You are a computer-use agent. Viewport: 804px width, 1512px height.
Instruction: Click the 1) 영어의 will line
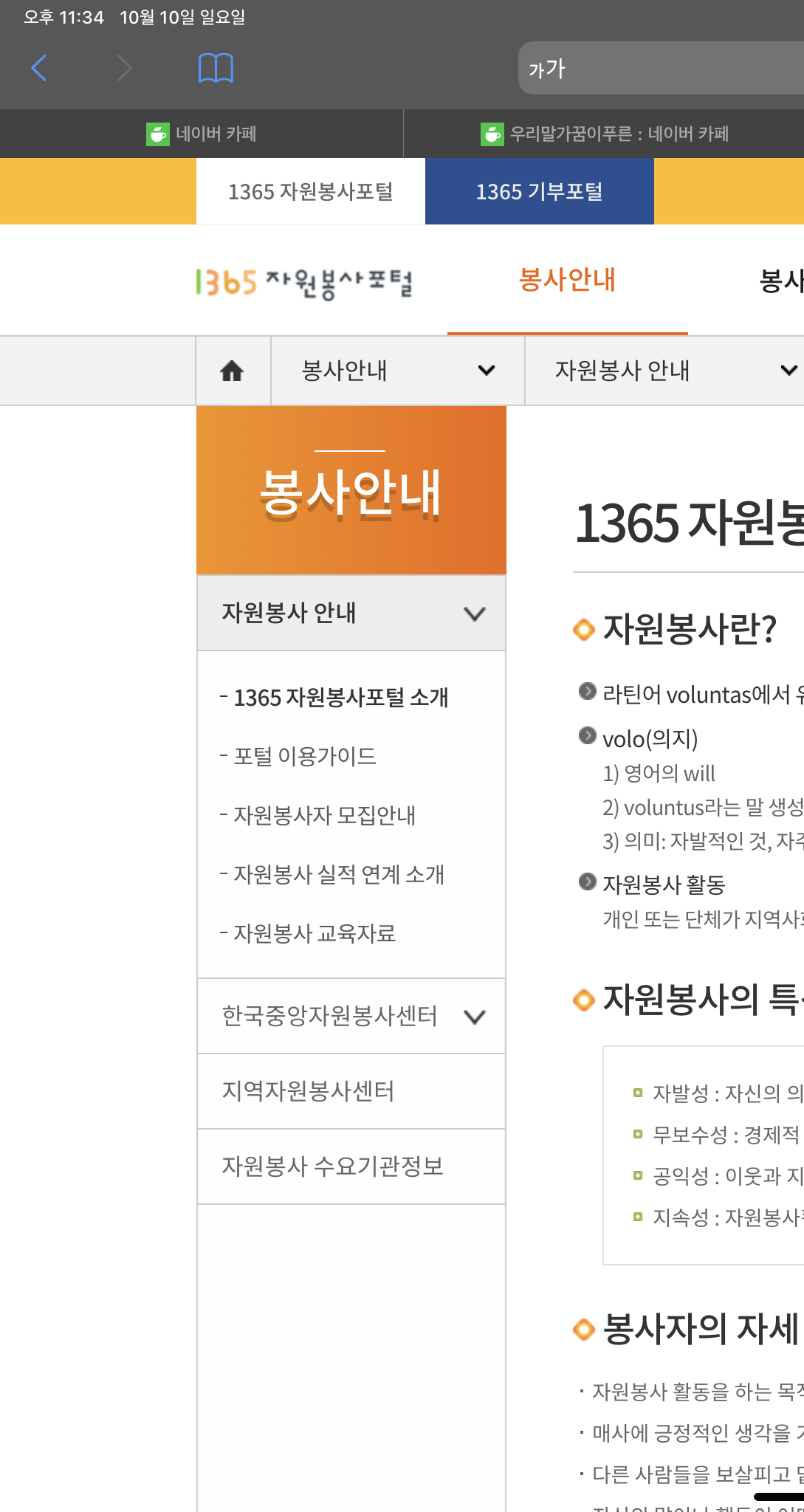659,773
